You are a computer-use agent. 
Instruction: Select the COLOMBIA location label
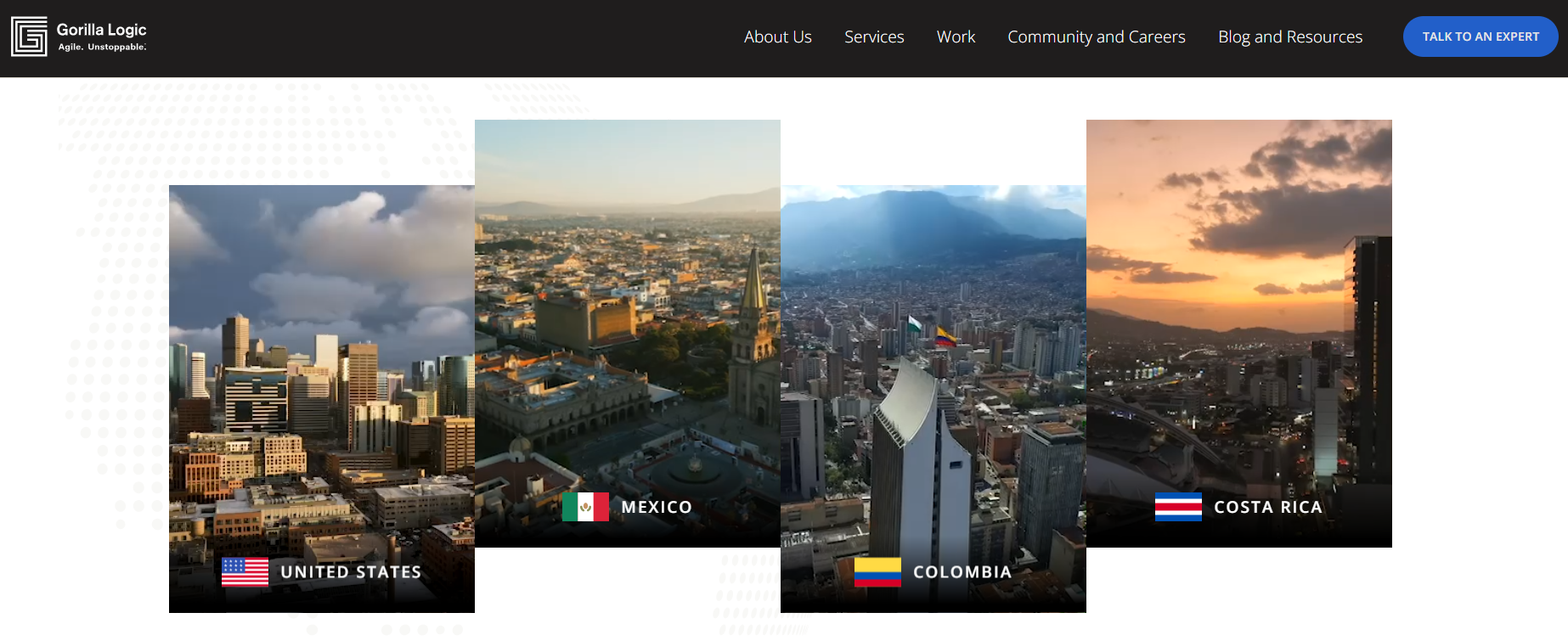(x=962, y=572)
